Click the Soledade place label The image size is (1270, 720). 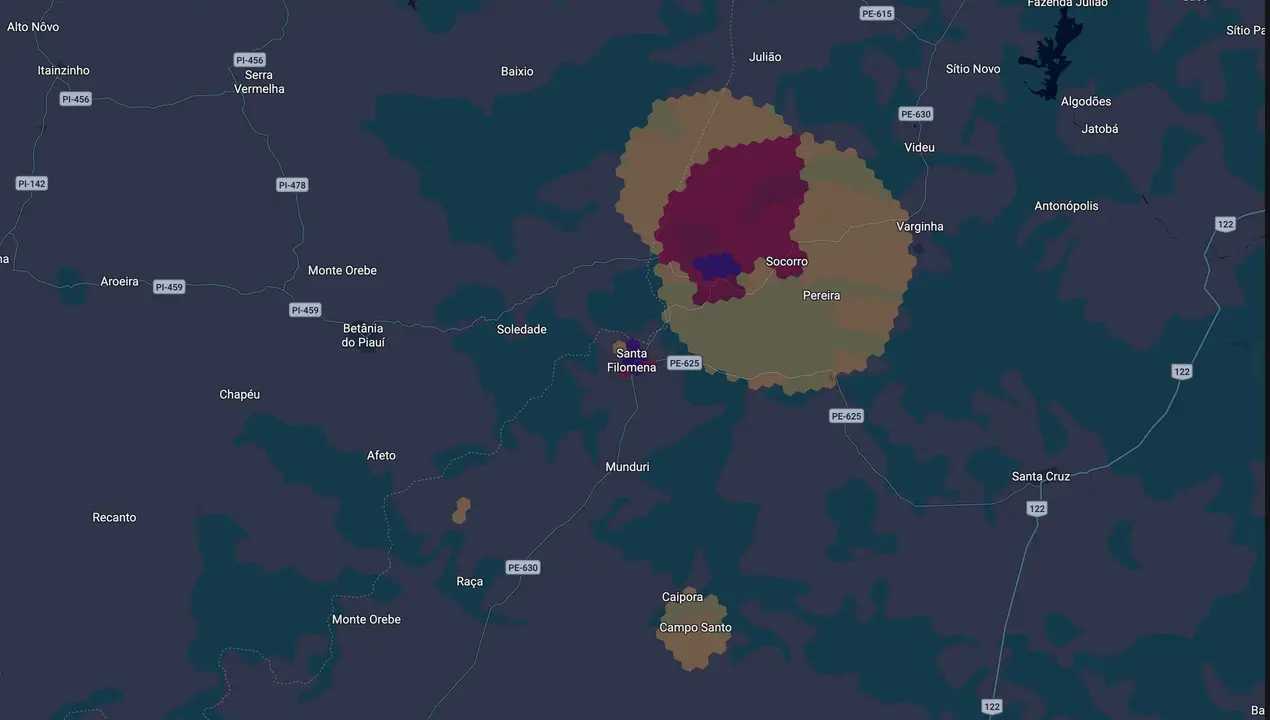point(522,330)
